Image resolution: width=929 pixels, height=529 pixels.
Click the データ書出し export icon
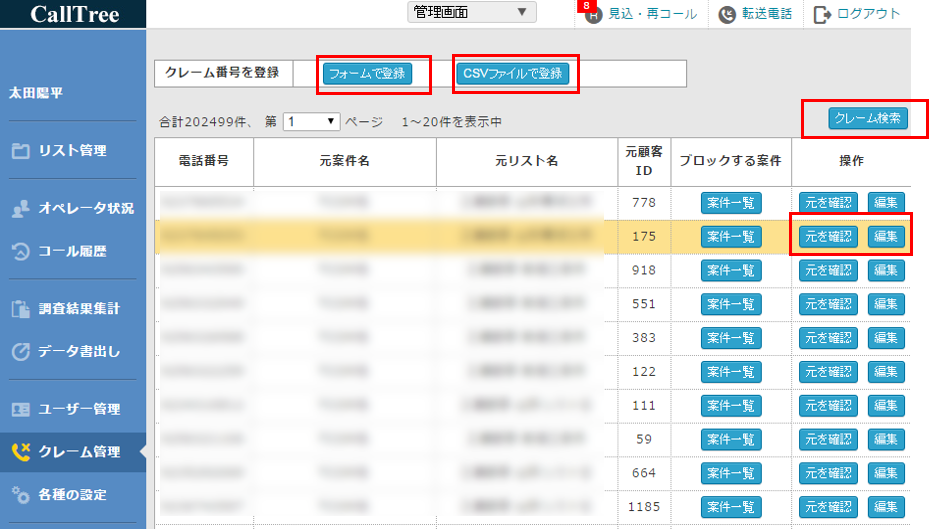click(x=20, y=352)
